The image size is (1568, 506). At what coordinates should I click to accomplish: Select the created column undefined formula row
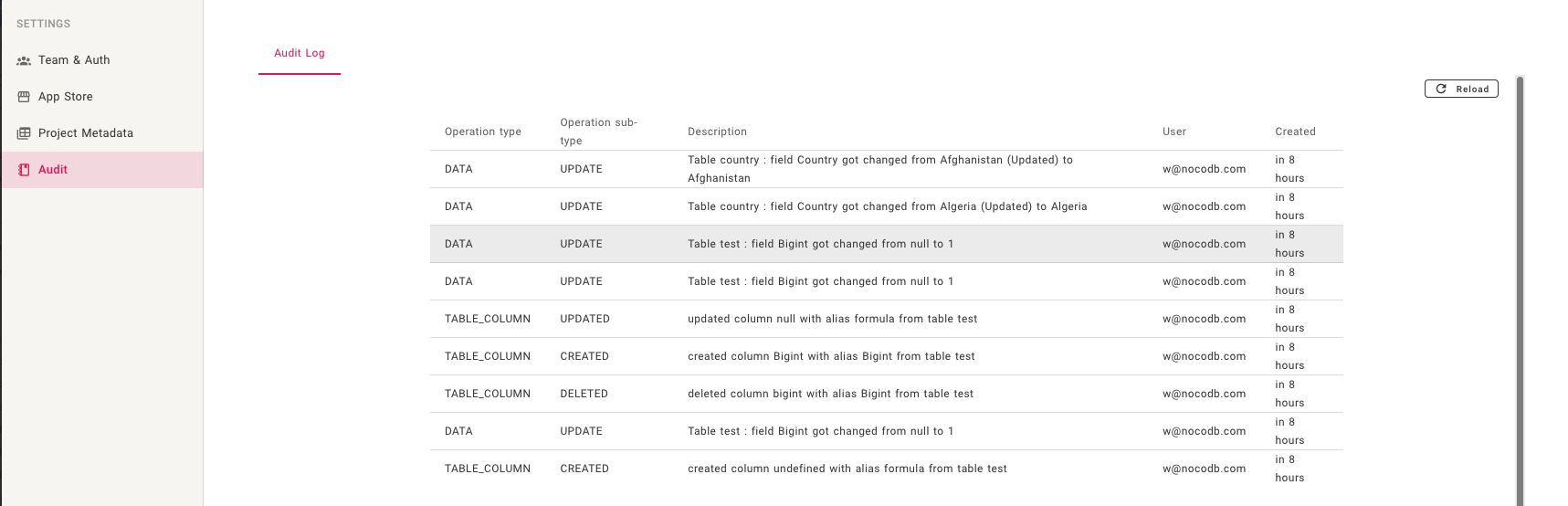pyautogui.click(x=886, y=469)
